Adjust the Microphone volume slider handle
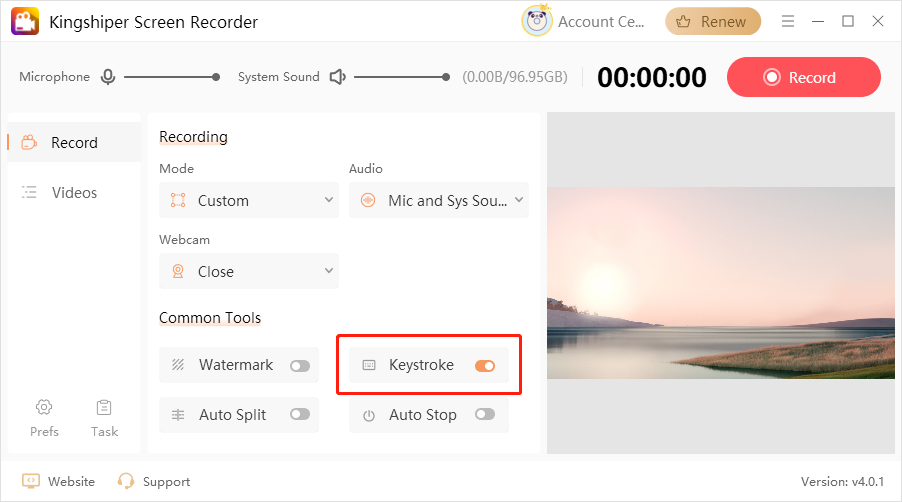Screen dimensions: 902x502 [216, 76]
